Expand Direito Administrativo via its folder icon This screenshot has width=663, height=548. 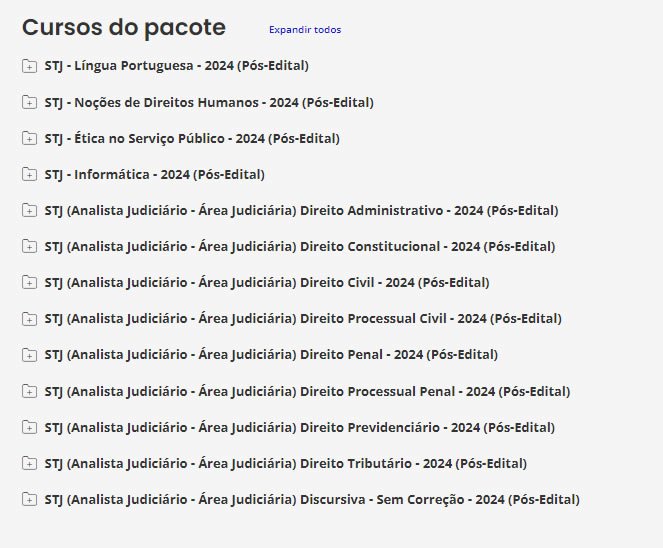(x=29, y=210)
